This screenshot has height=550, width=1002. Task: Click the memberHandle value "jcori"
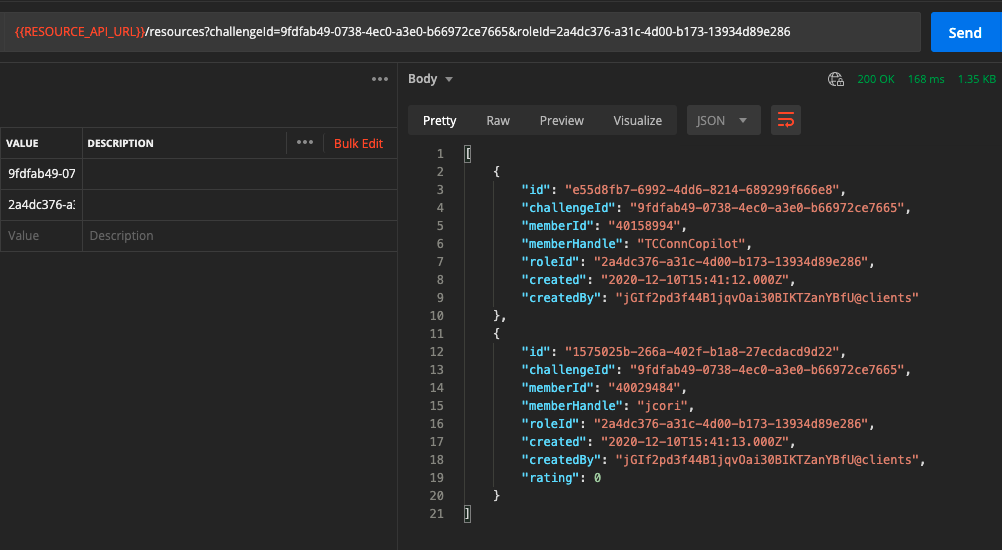[x=662, y=406]
